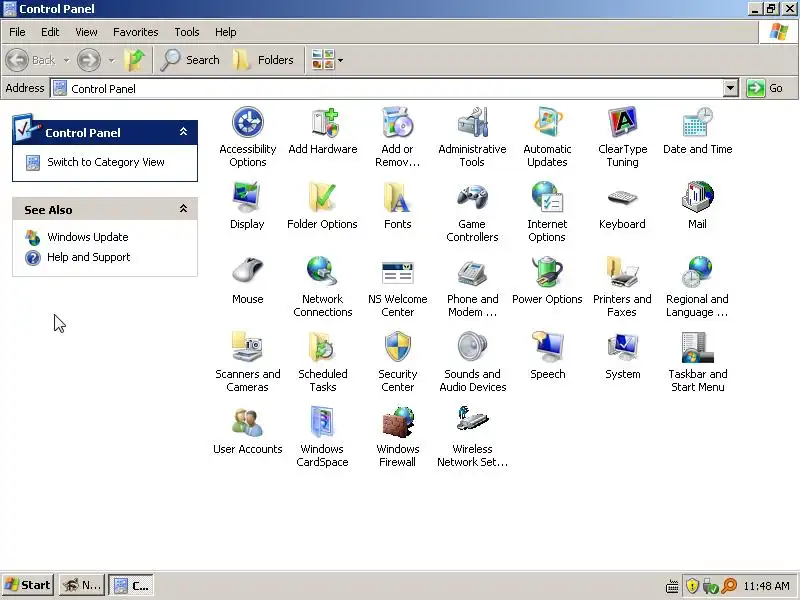800x600 pixels.
Task: Open Regional and Language options icon
Action: click(697, 273)
